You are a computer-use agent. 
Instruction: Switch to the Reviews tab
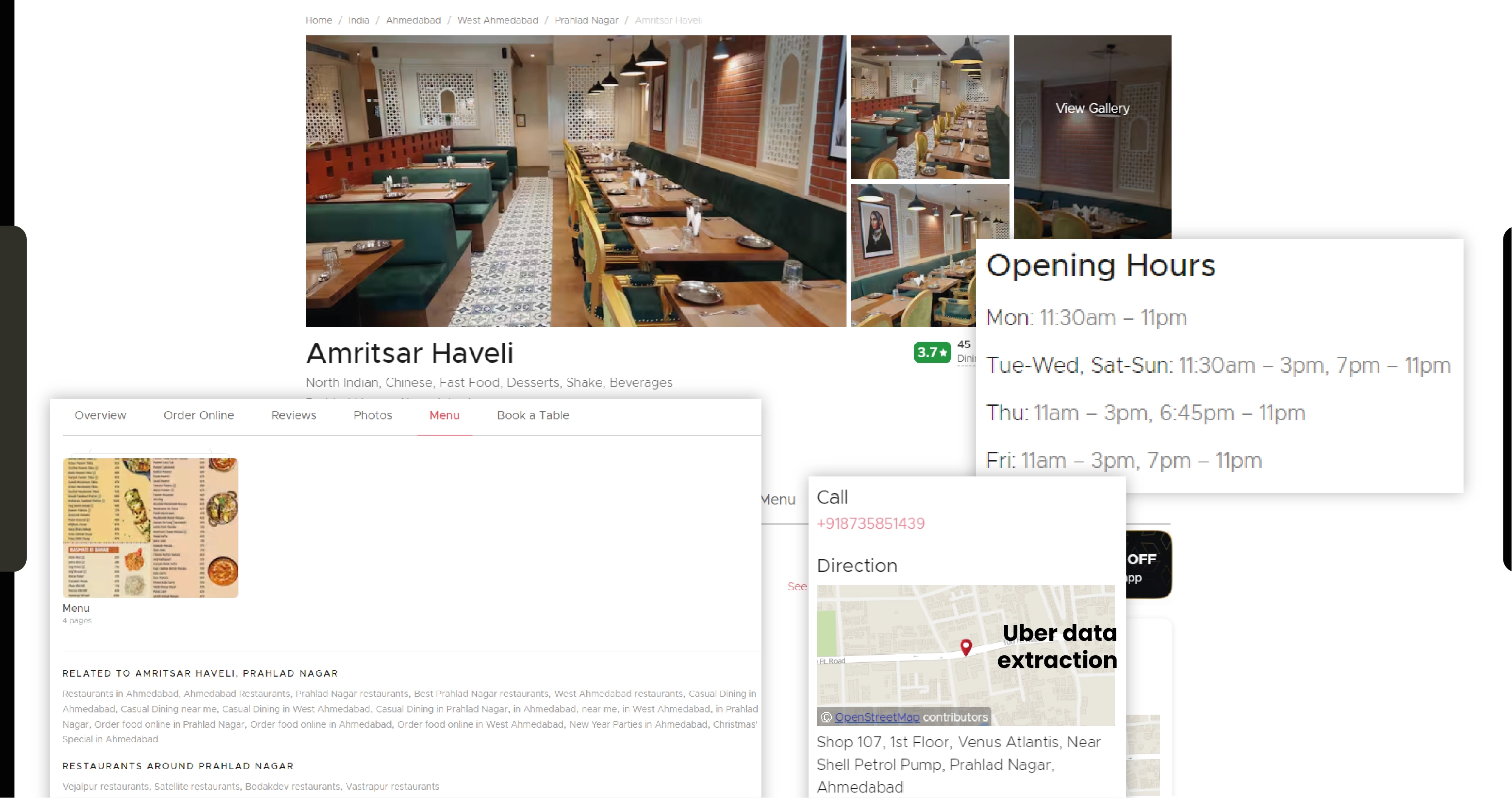293,415
